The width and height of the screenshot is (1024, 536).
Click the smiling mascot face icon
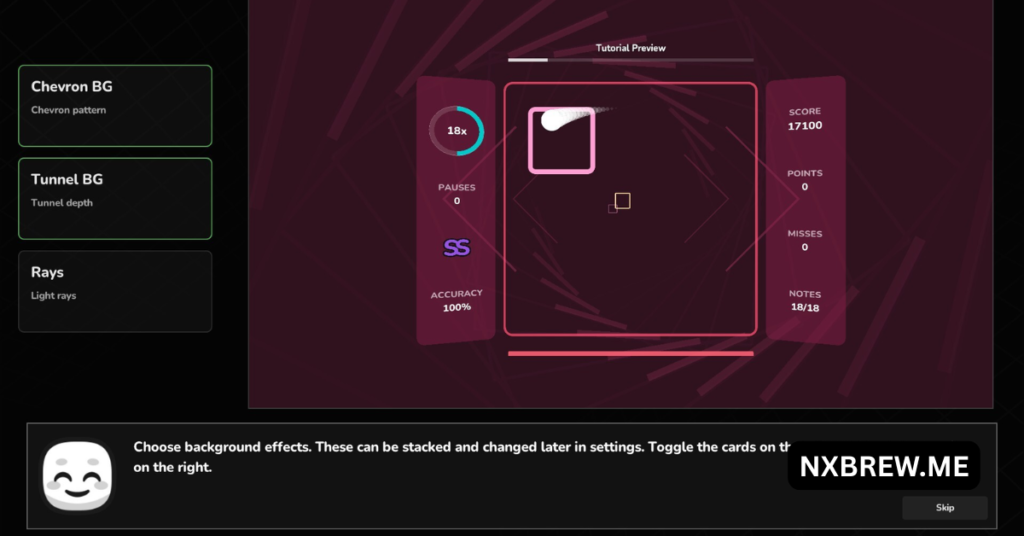point(77,476)
